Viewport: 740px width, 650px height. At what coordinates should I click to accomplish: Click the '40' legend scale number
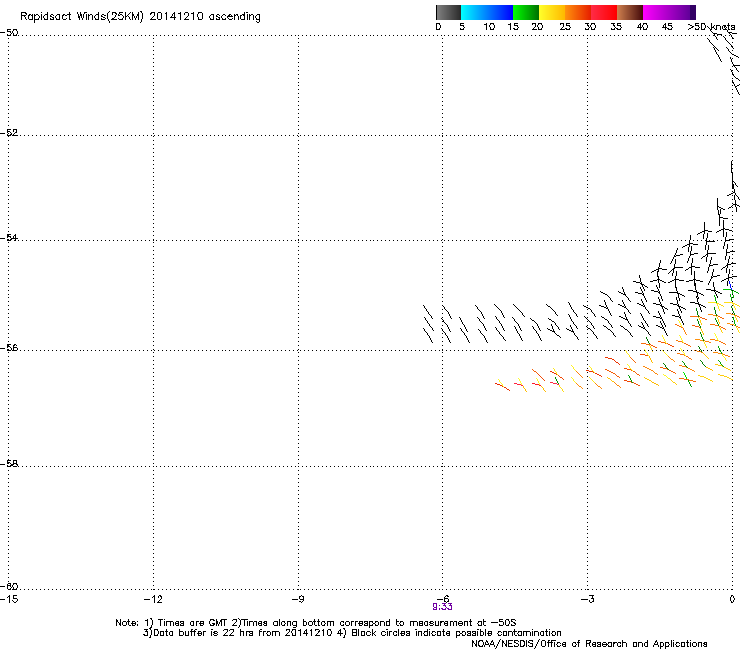tap(642, 26)
